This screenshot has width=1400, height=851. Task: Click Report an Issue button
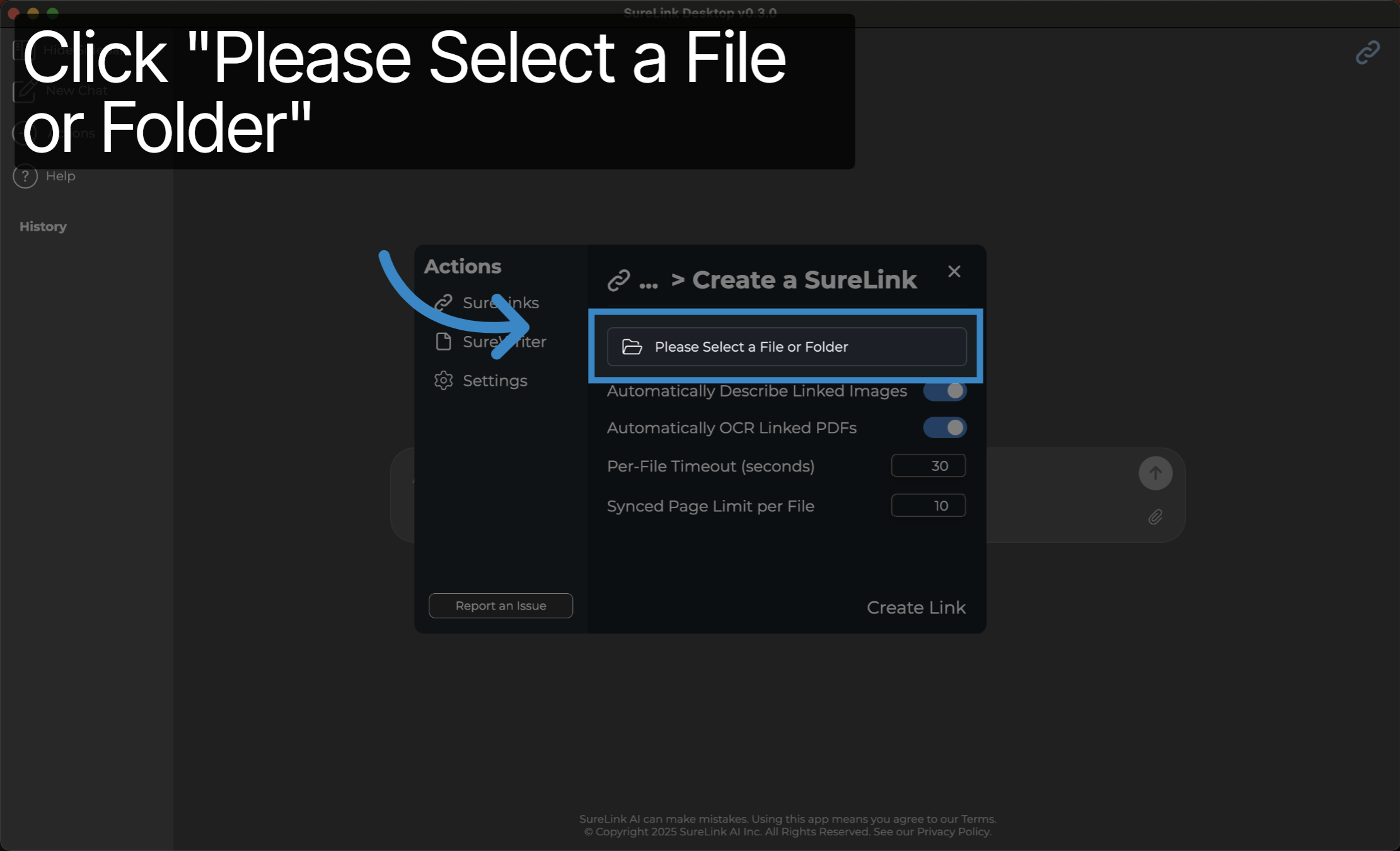point(501,606)
